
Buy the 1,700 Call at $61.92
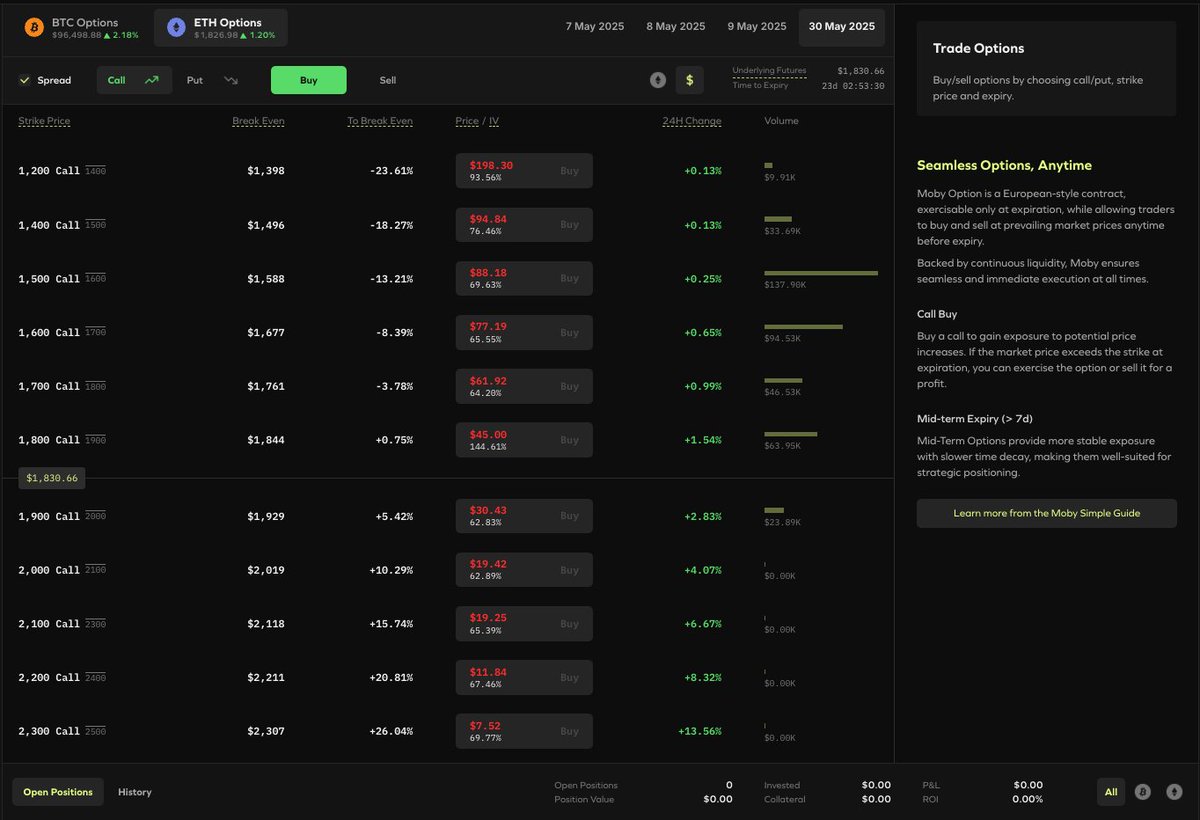click(x=524, y=387)
